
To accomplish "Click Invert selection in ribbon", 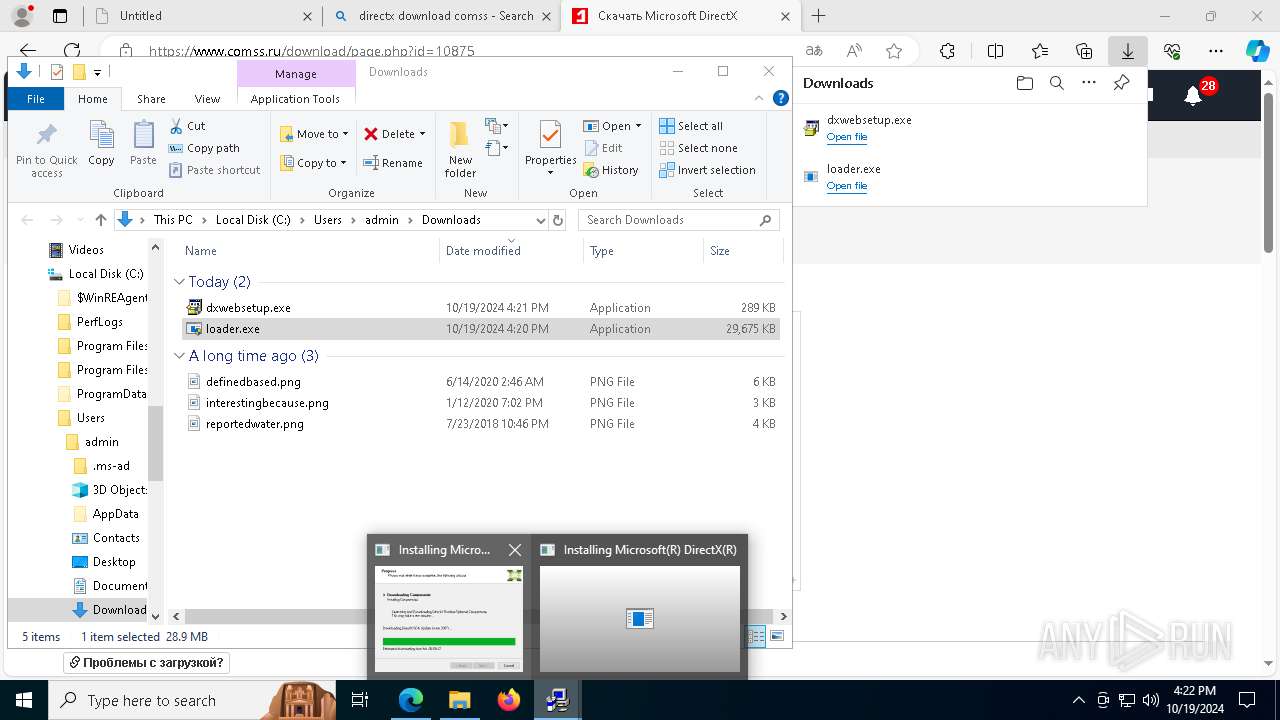I will (707, 170).
